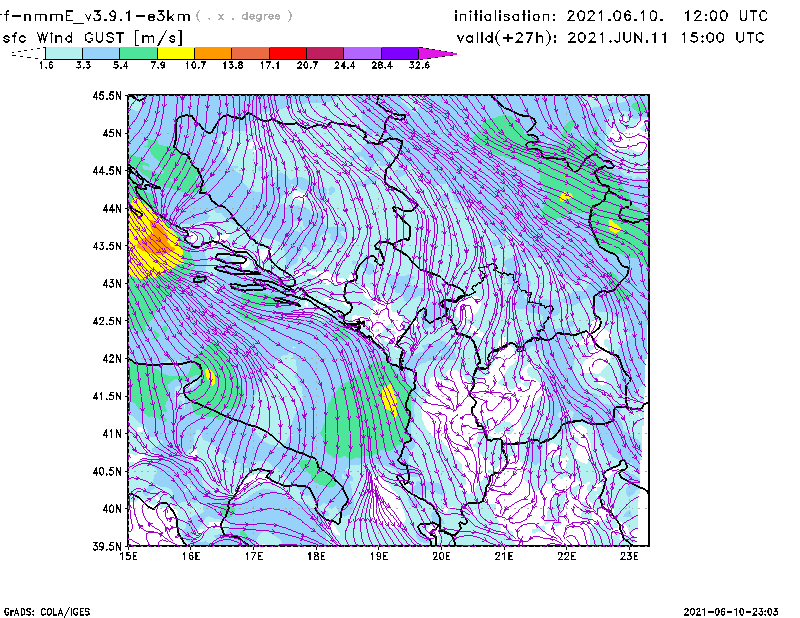
Task: Click the legend value '7.9'
Action: point(158,65)
